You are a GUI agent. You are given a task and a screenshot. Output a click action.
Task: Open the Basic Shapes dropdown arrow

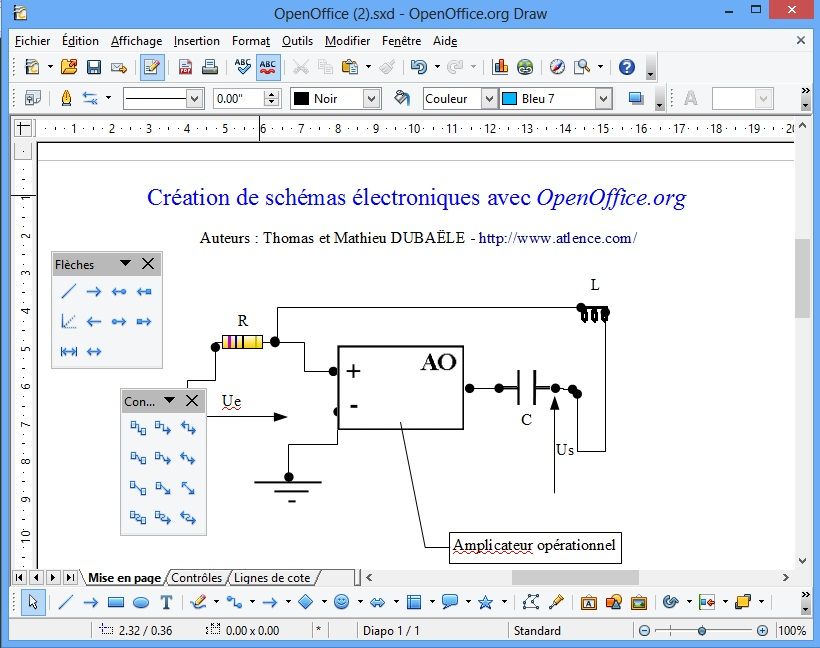(324, 602)
